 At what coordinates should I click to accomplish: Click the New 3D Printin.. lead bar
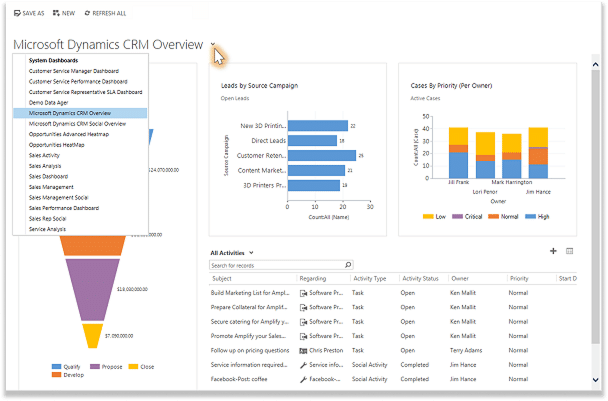click(318, 126)
